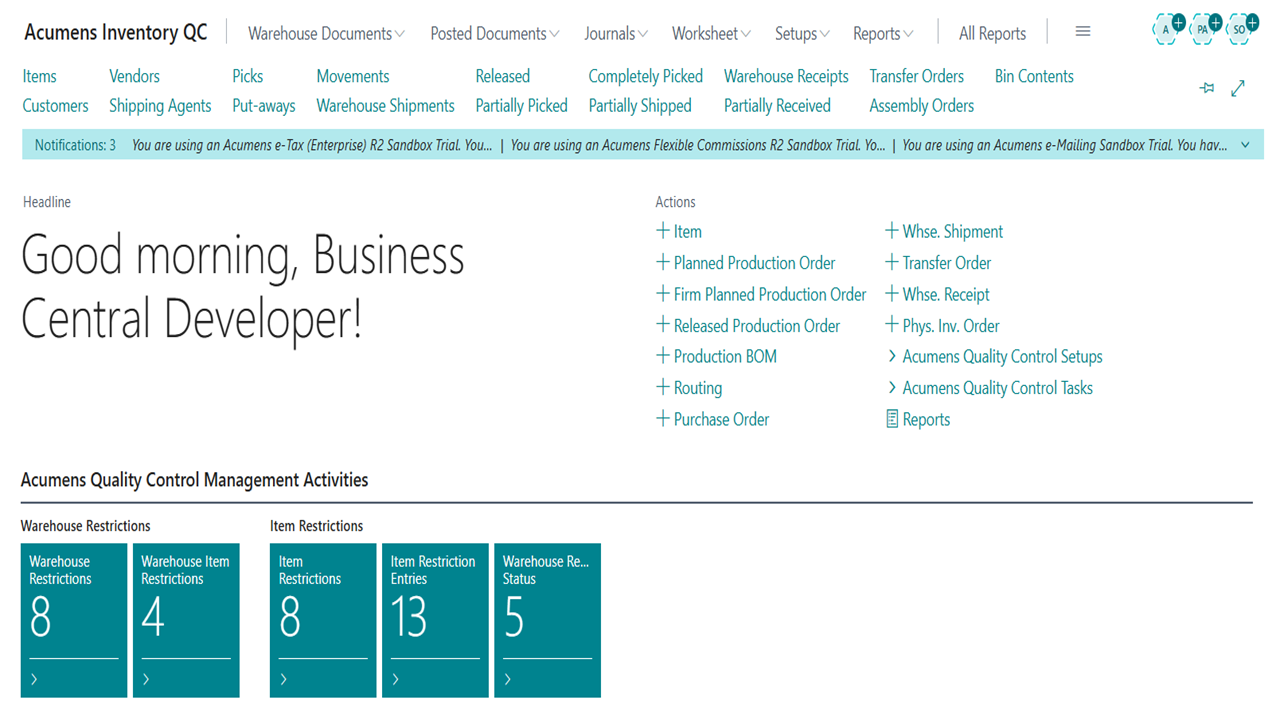
Task: Click the expand arrows icon below the avatars
Action: (x=1238, y=89)
